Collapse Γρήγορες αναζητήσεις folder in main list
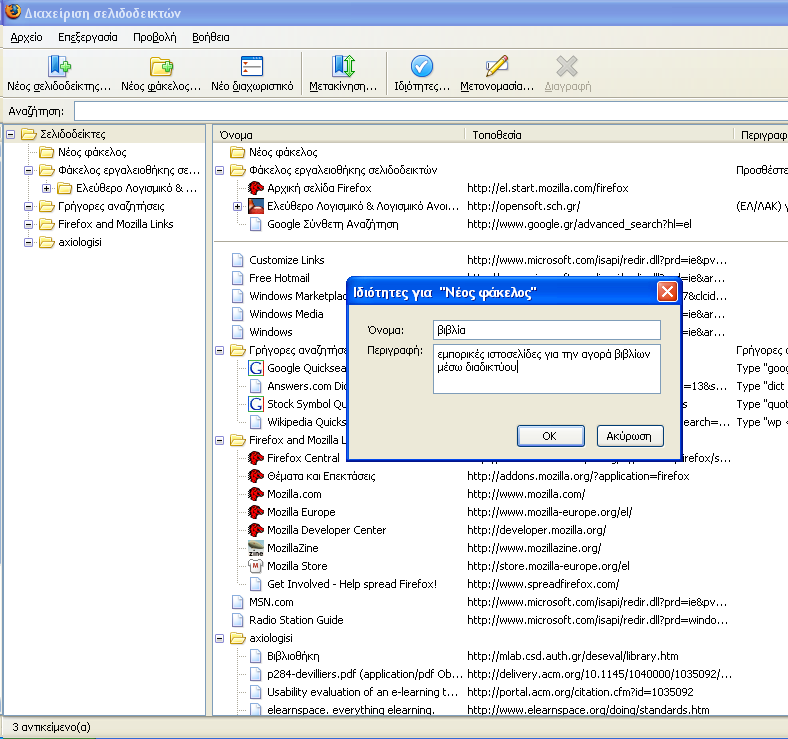788x739 pixels. (220, 350)
